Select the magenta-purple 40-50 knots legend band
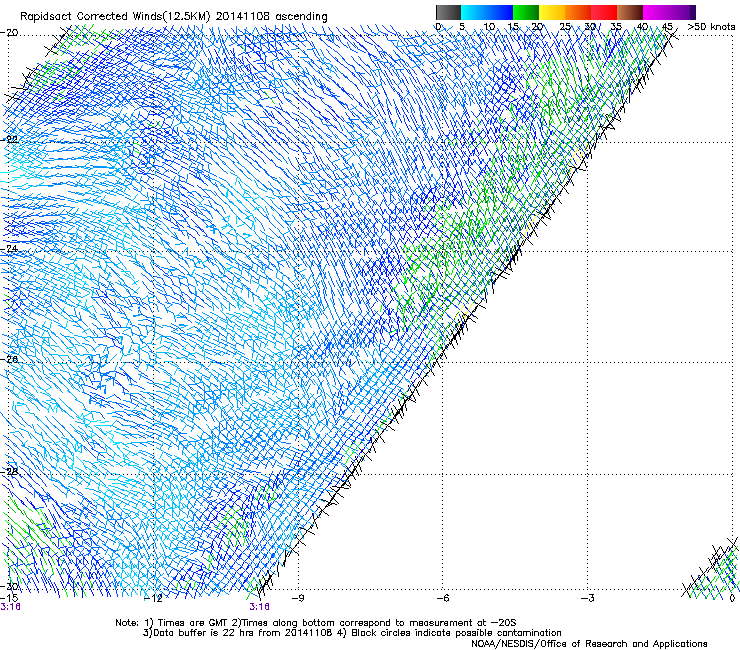The width and height of the screenshot is (740, 650). [669, 12]
